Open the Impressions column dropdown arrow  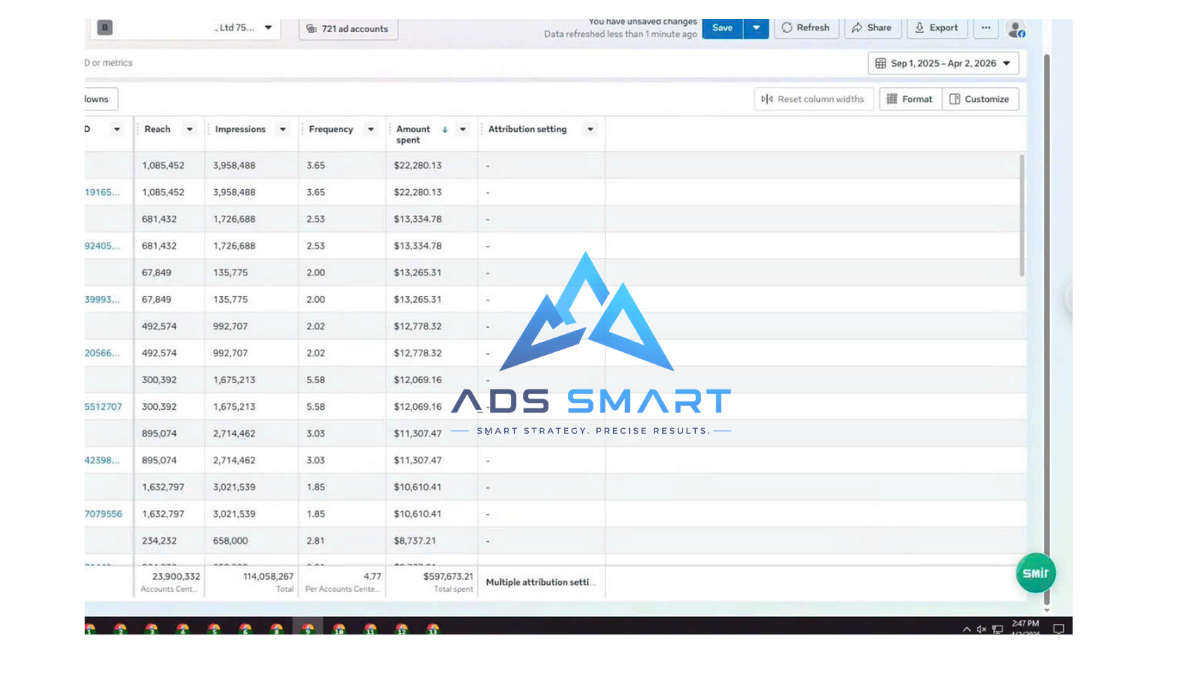(x=283, y=129)
